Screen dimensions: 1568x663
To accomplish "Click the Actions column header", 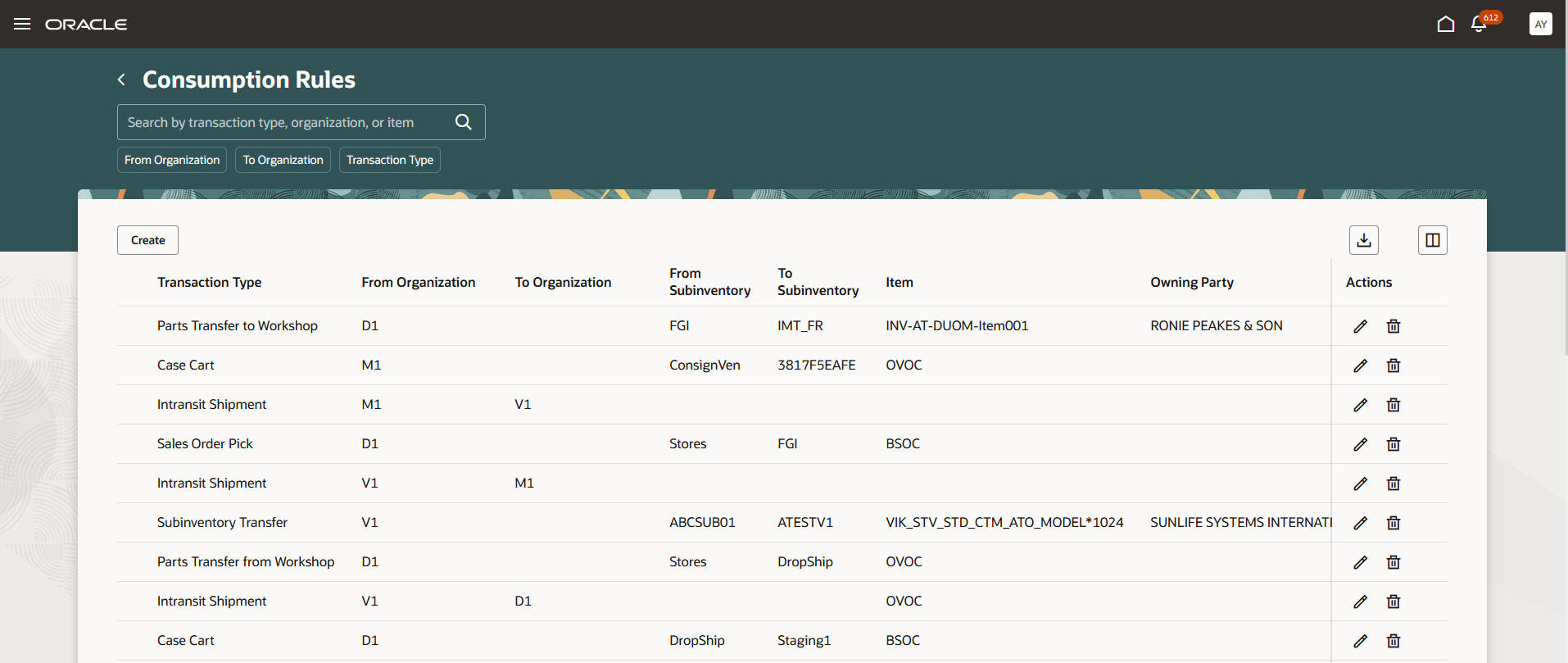I will (x=1369, y=282).
